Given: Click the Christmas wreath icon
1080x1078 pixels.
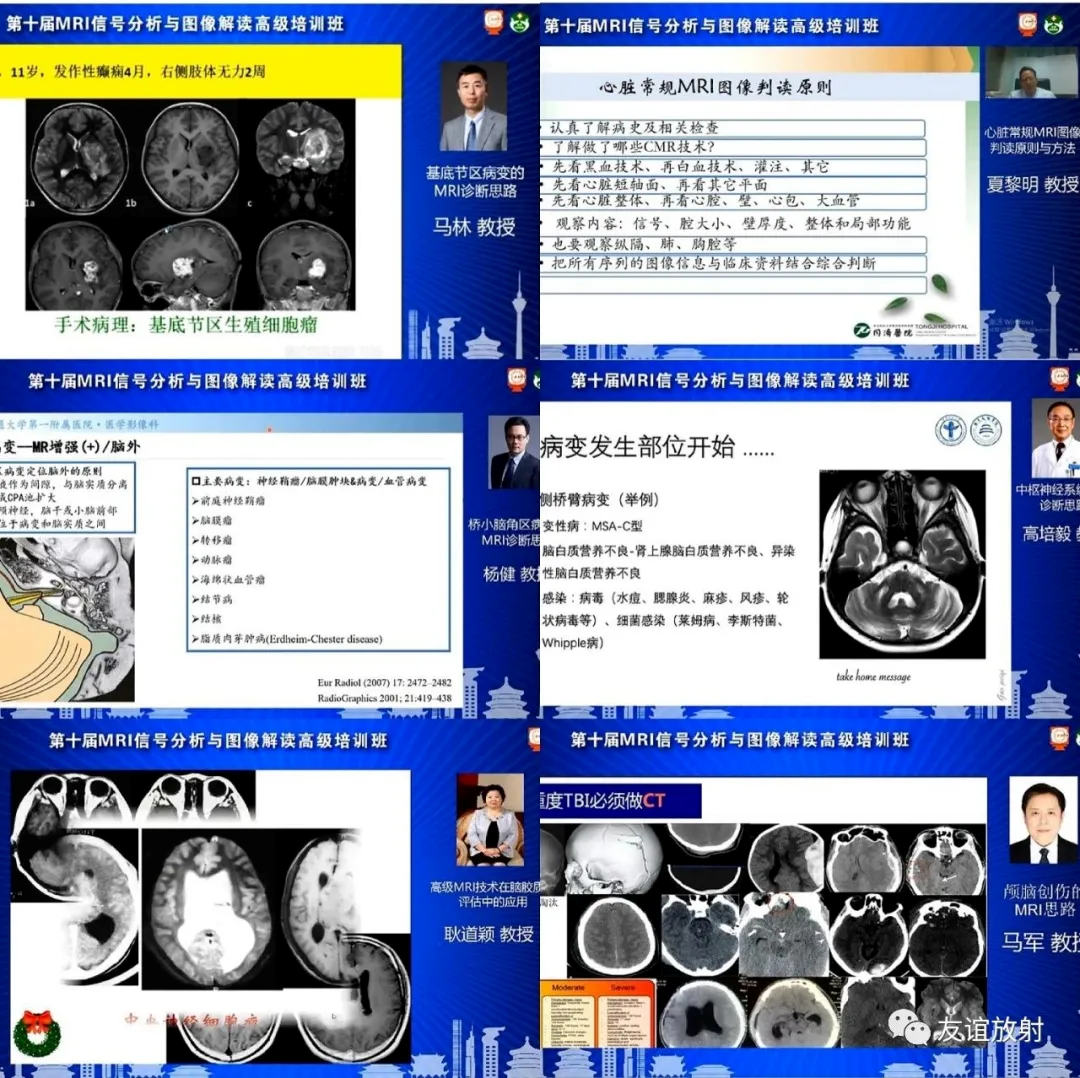Looking at the screenshot, I should coord(36,1033).
